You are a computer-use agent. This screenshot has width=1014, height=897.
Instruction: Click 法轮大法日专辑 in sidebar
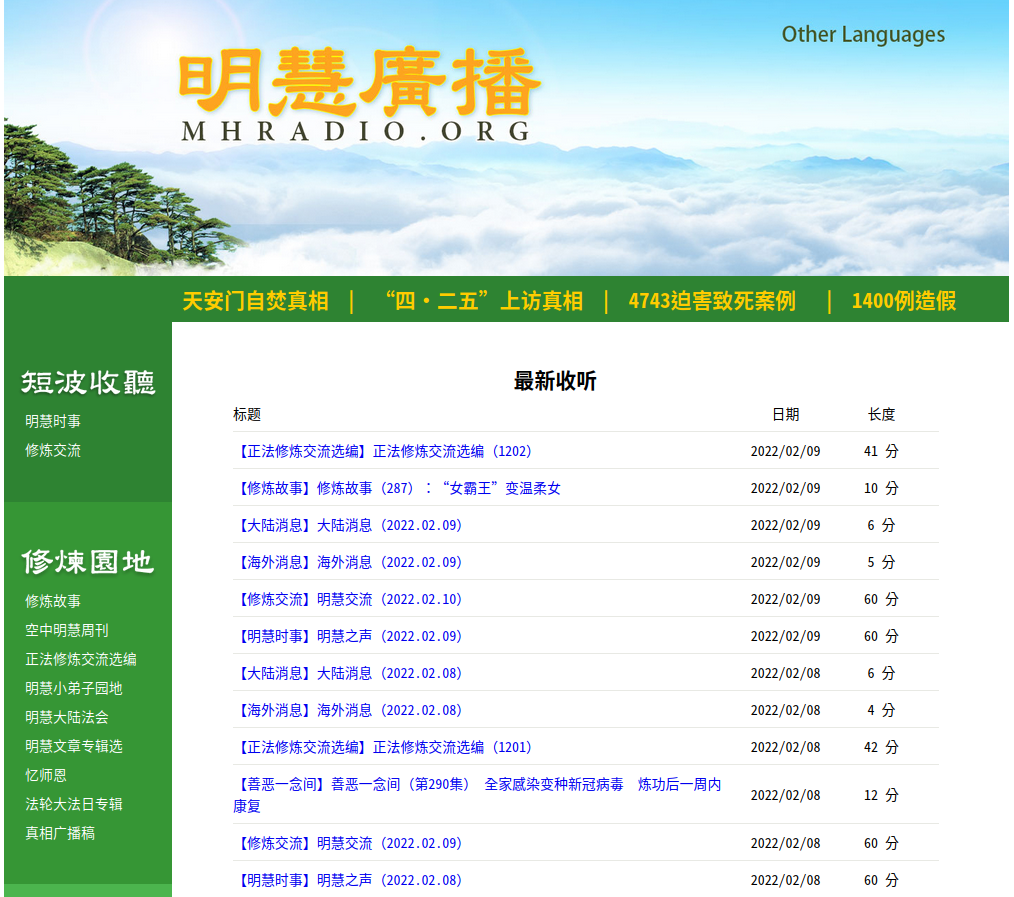(x=74, y=805)
